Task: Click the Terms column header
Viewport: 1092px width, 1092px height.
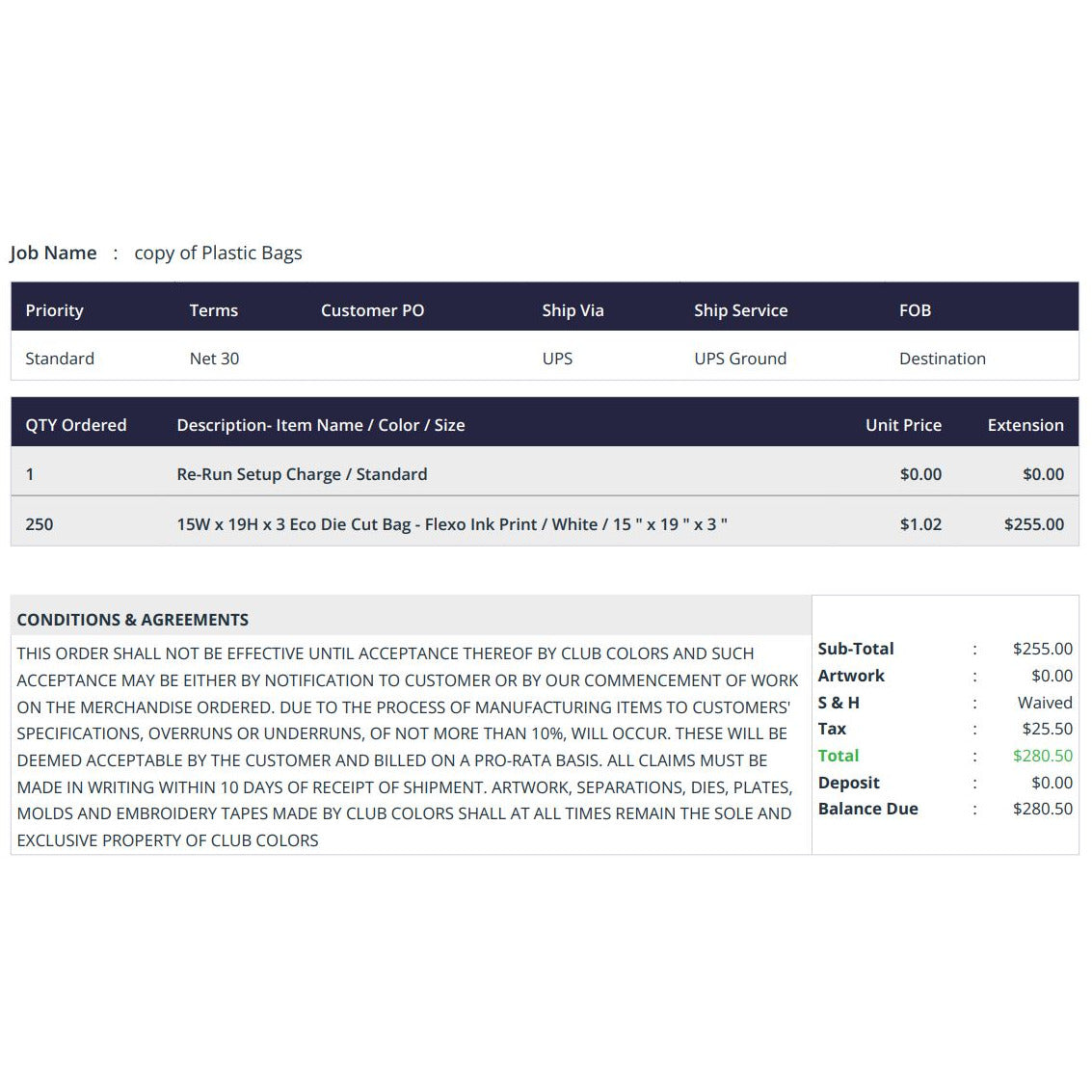Action: (213, 310)
